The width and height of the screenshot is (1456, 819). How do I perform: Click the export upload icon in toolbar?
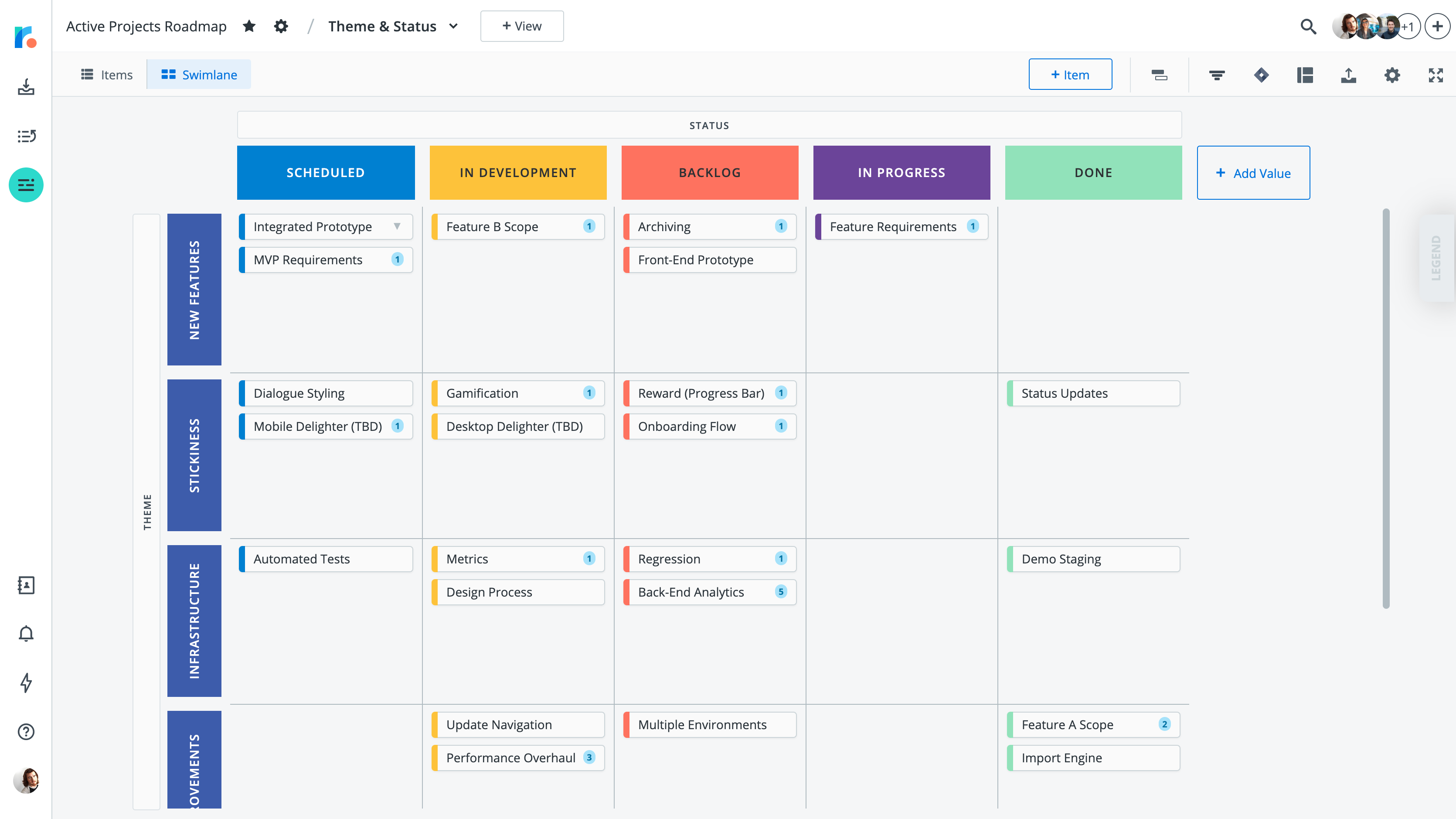[1349, 75]
